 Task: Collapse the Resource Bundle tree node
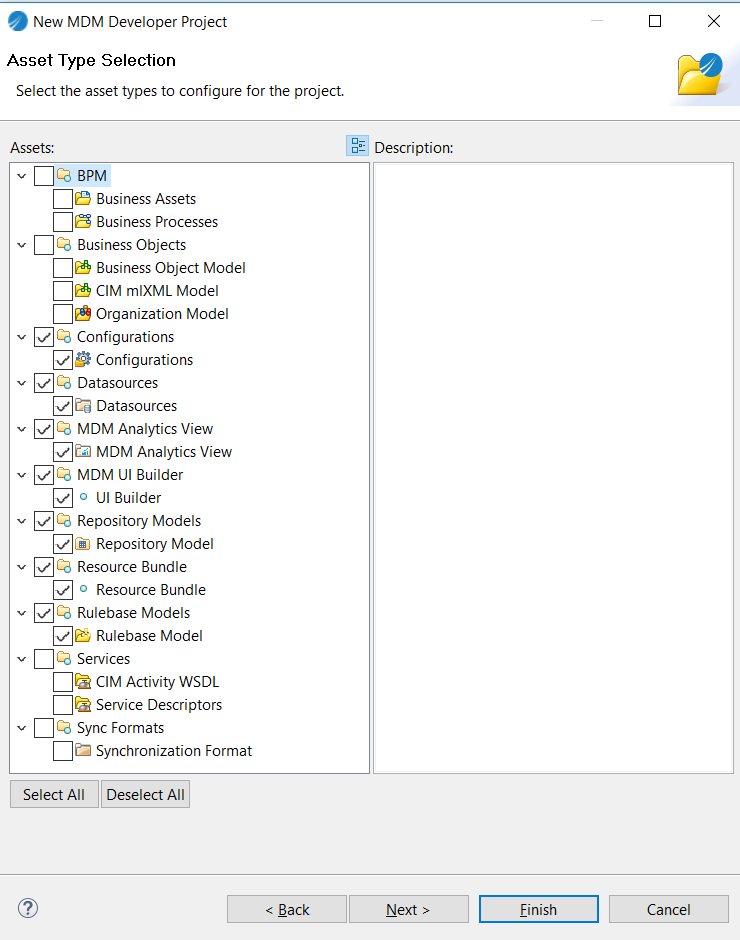(x=22, y=567)
